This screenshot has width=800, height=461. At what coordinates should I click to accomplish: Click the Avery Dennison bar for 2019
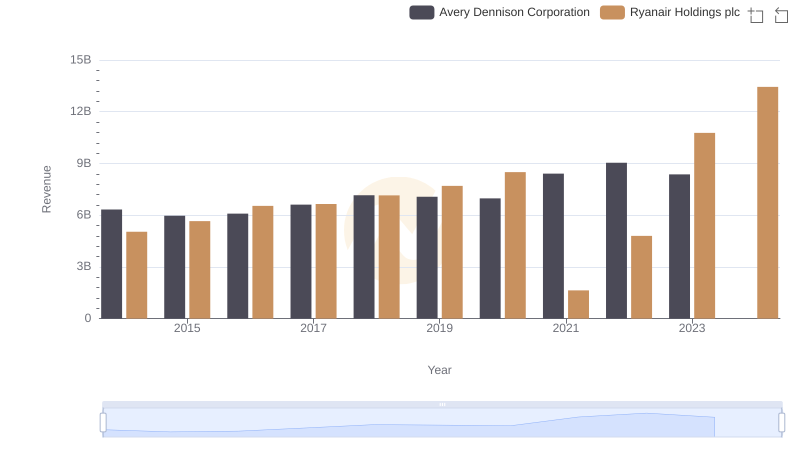[x=427, y=258]
